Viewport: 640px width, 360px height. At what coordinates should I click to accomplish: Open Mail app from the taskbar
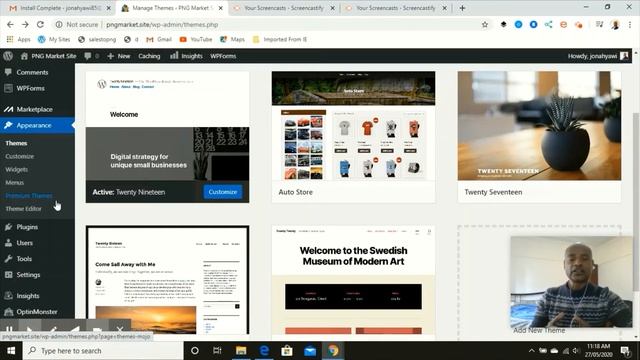(310, 351)
